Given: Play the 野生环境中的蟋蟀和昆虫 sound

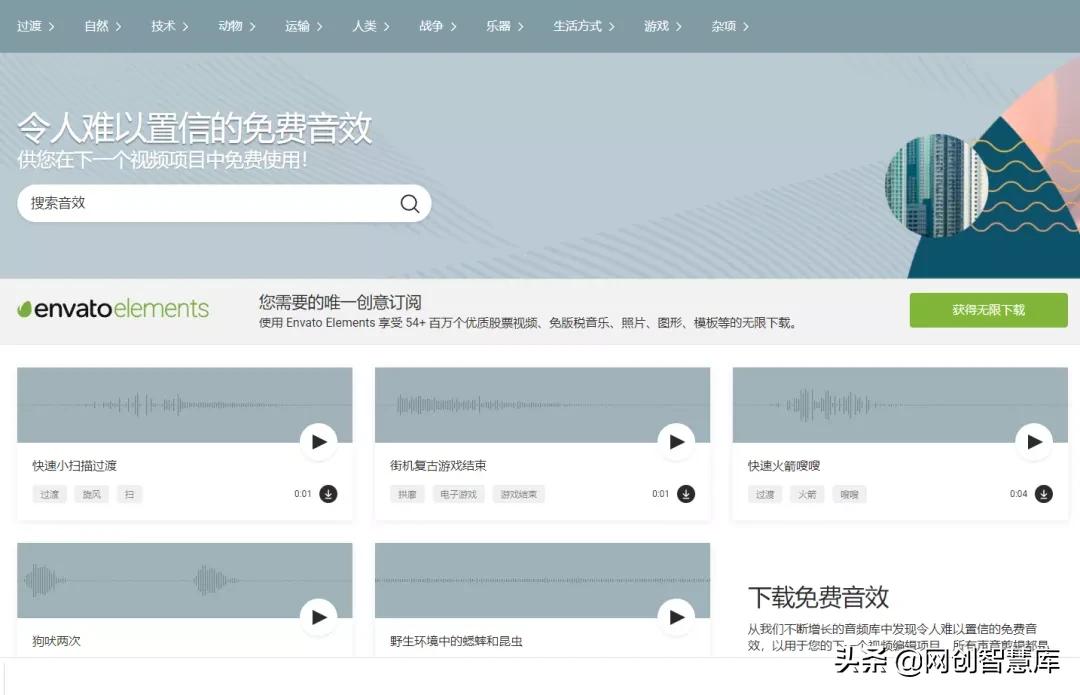Looking at the screenshot, I should pos(676,617).
